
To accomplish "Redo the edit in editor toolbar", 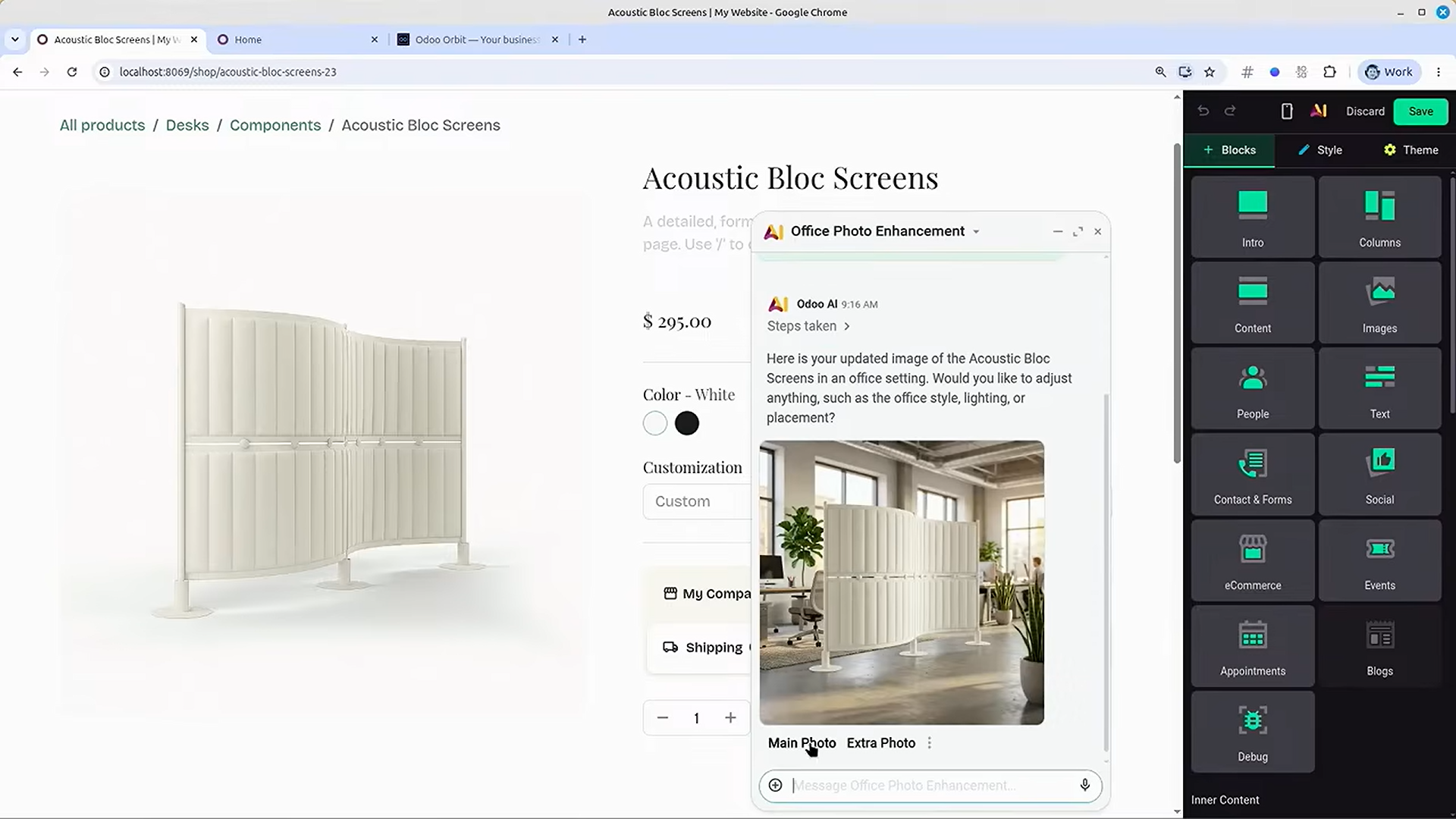I will pyautogui.click(x=1230, y=111).
